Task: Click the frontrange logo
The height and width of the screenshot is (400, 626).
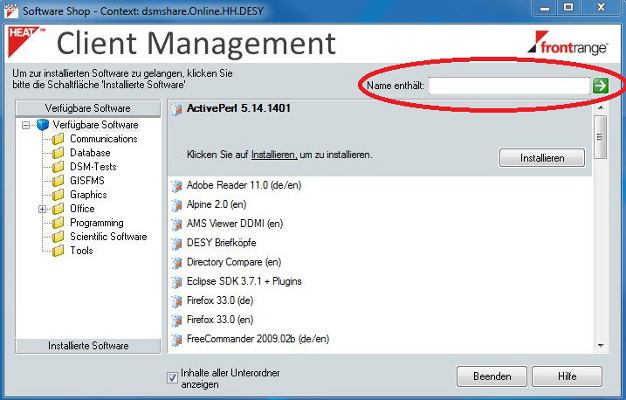Action: click(567, 43)
